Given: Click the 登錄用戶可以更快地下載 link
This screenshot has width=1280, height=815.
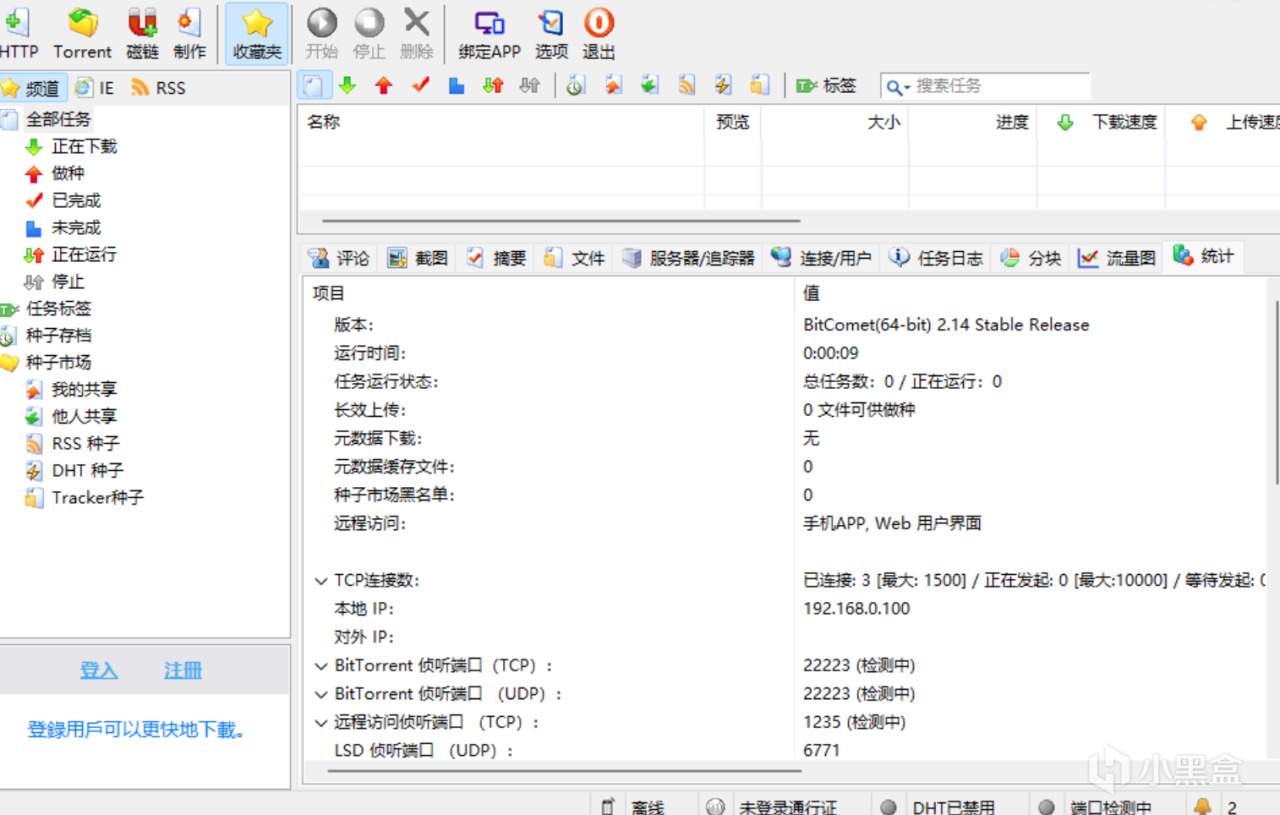Looking at the screenshot, I should pyautogui.click(x=137, y=730).
